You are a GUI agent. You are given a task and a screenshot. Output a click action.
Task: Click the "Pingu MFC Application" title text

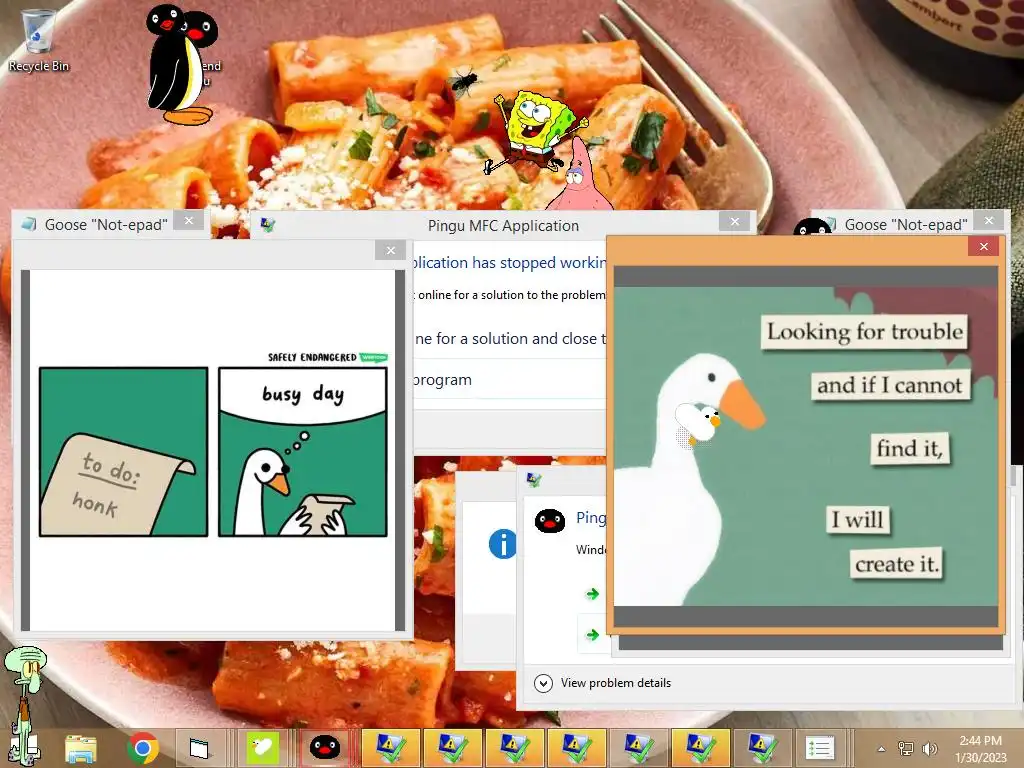503,226
